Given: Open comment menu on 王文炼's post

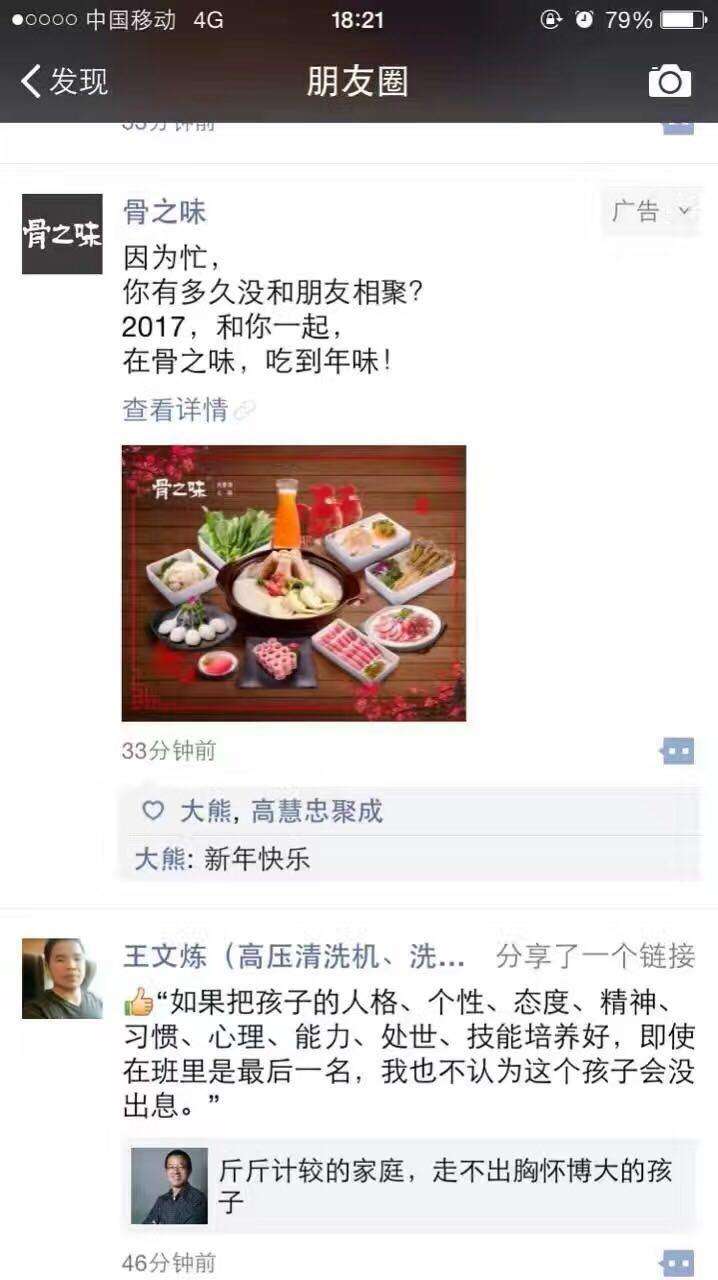Looking at the screenshot, I should [x=678, y=1262].
